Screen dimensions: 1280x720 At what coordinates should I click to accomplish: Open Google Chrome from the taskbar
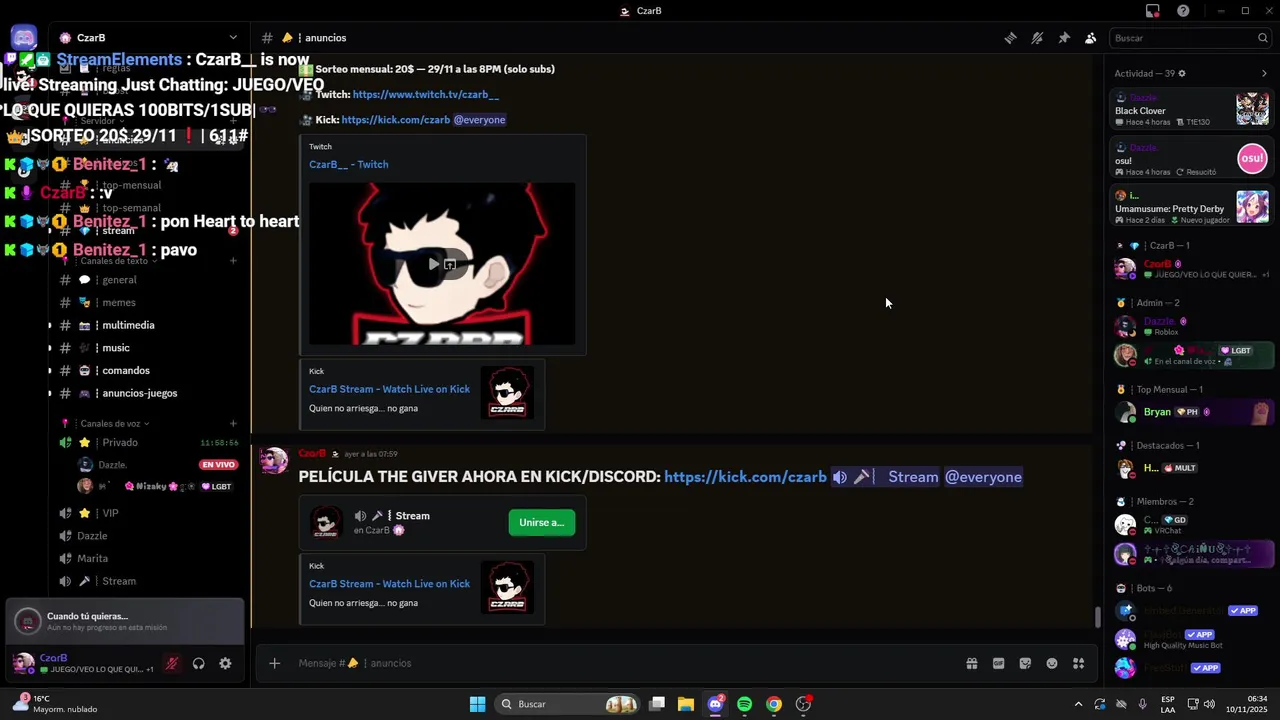[x=774, y=704]
